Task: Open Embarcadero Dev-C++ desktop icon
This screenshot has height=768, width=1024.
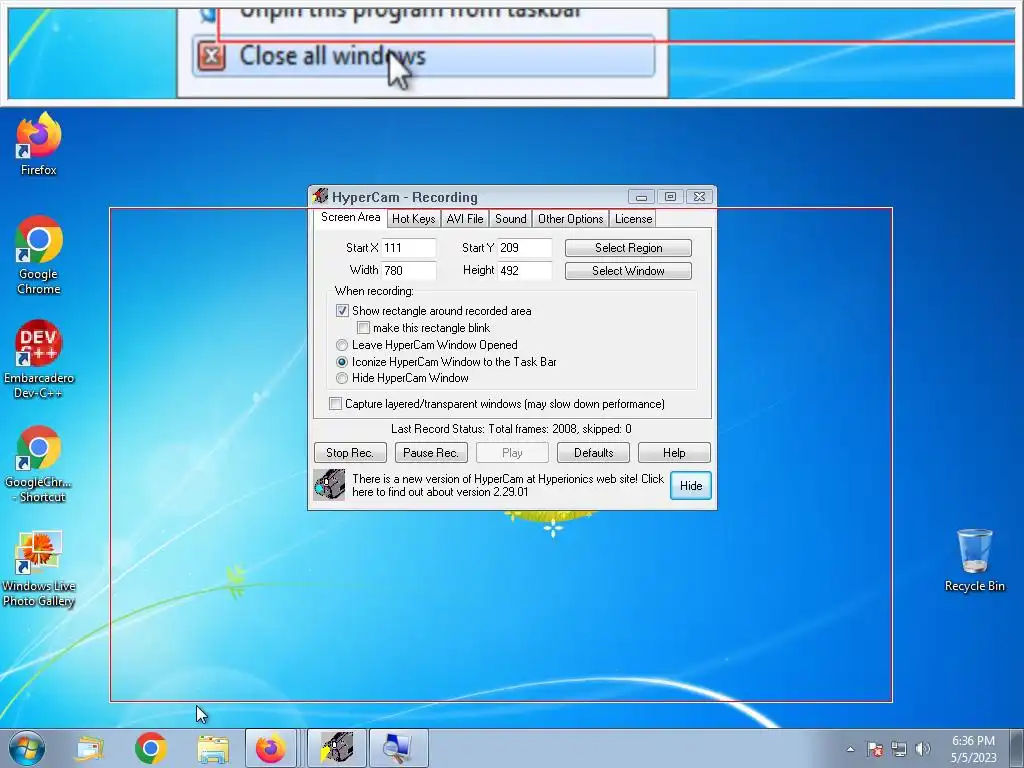Action: 39,359
